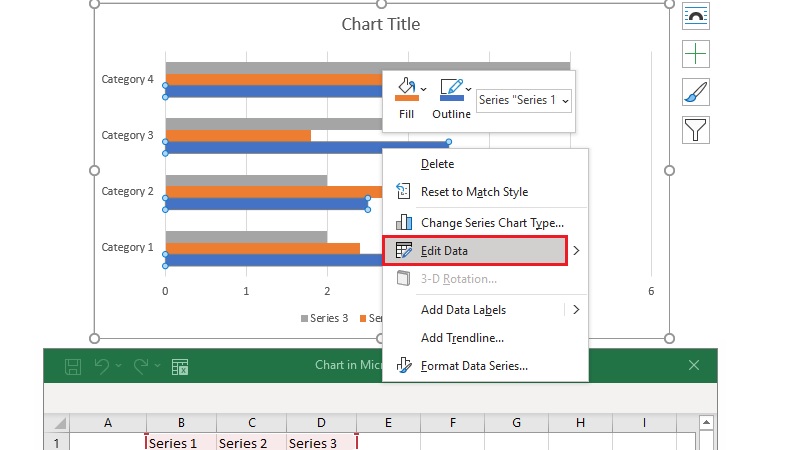Image resolution: width=800 pixels, height=450 pixels.
Task: Select the gray Series 3 bar in Category 2
Action: [246, 181]
